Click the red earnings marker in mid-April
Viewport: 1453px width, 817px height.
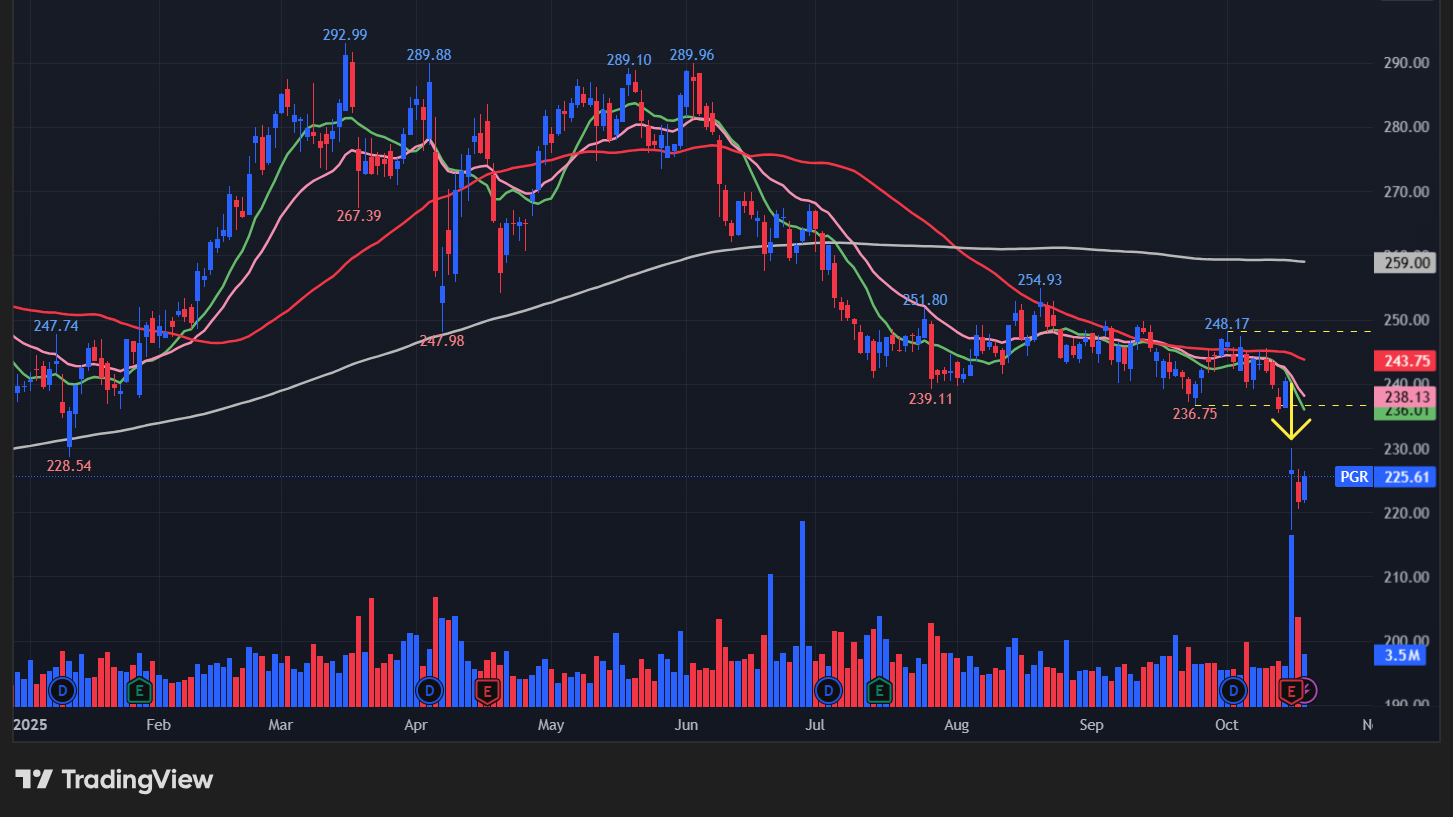487,690
